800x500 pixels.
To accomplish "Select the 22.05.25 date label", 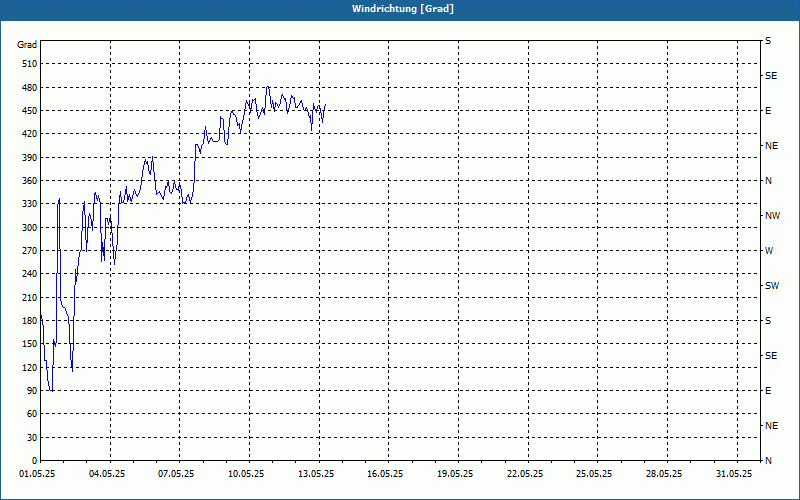I will [x=525, y=474].
